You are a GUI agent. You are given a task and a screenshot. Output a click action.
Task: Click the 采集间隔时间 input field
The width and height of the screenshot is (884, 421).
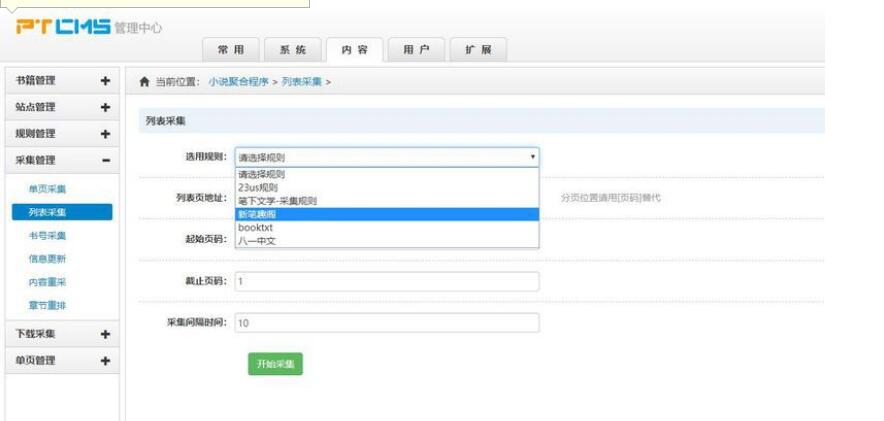pyautogui.click(x=387, y=323)
